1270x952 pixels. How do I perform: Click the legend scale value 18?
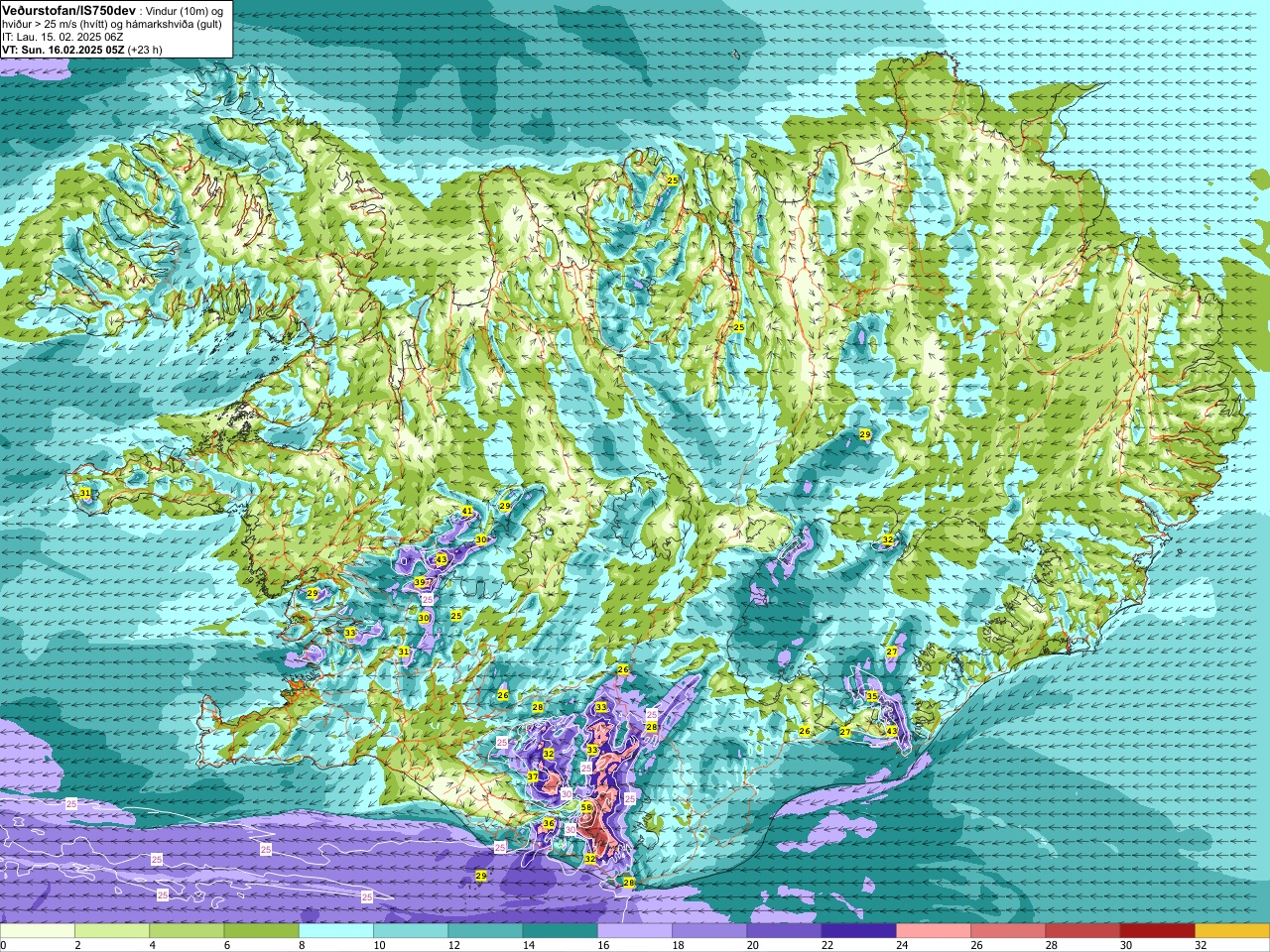click(x=679, y=946)
